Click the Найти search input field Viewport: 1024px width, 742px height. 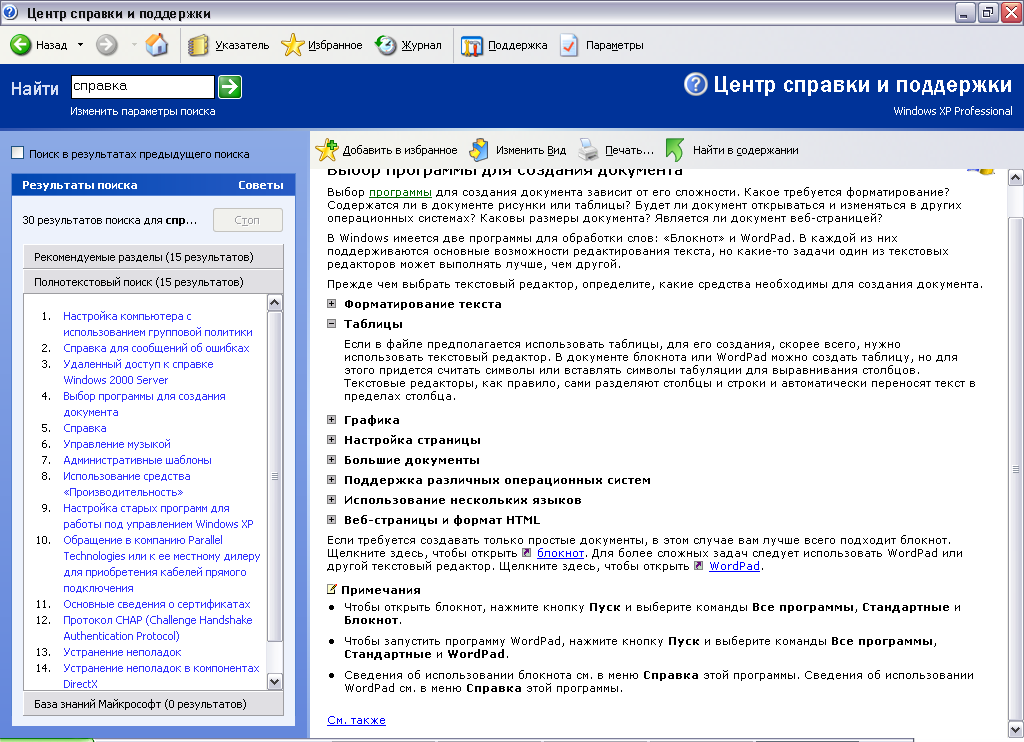pos(142,86)
